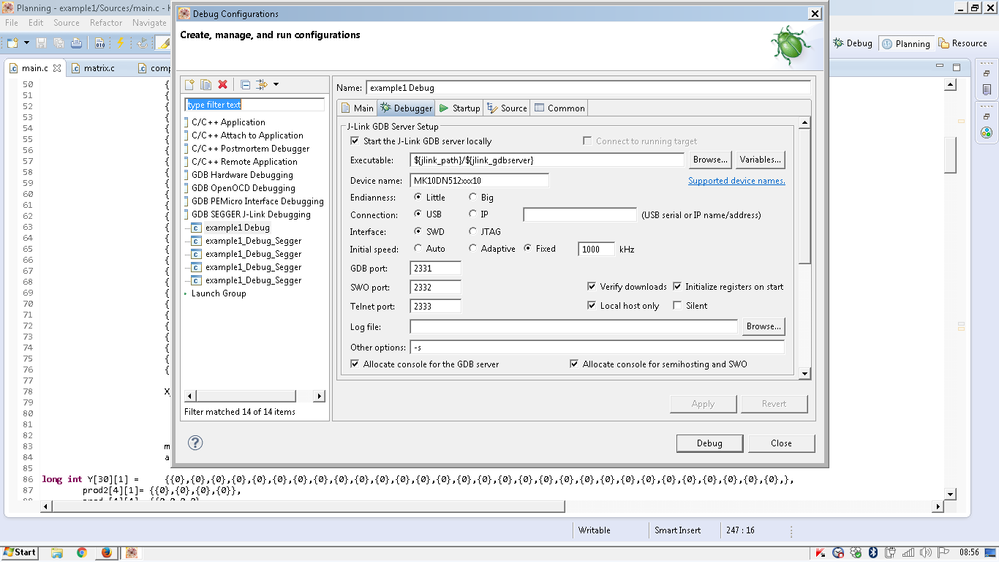This screenshot has width=999, height=562.
Task: Open the dialog help question-mark icon
Action: pyautogui.click(x=196, y=443)
